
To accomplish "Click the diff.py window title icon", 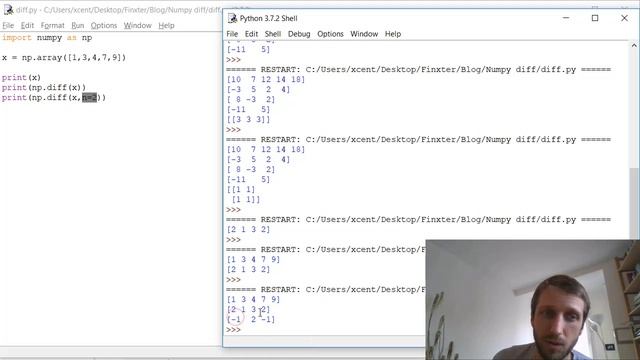I will coord(8,10).
